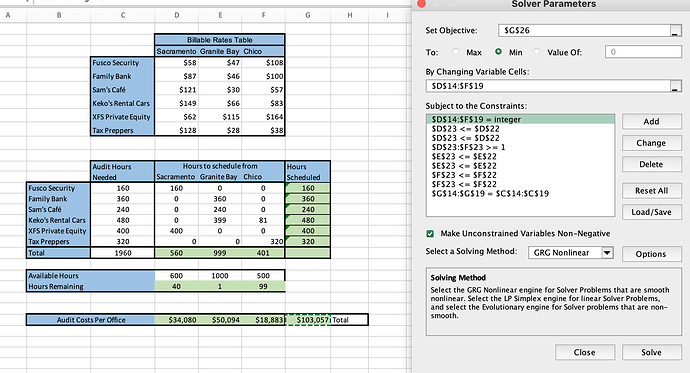Click the Available Hours label cell
This screenshot has width=690, height=373.
pyautogui.click(x=91, y=276)
